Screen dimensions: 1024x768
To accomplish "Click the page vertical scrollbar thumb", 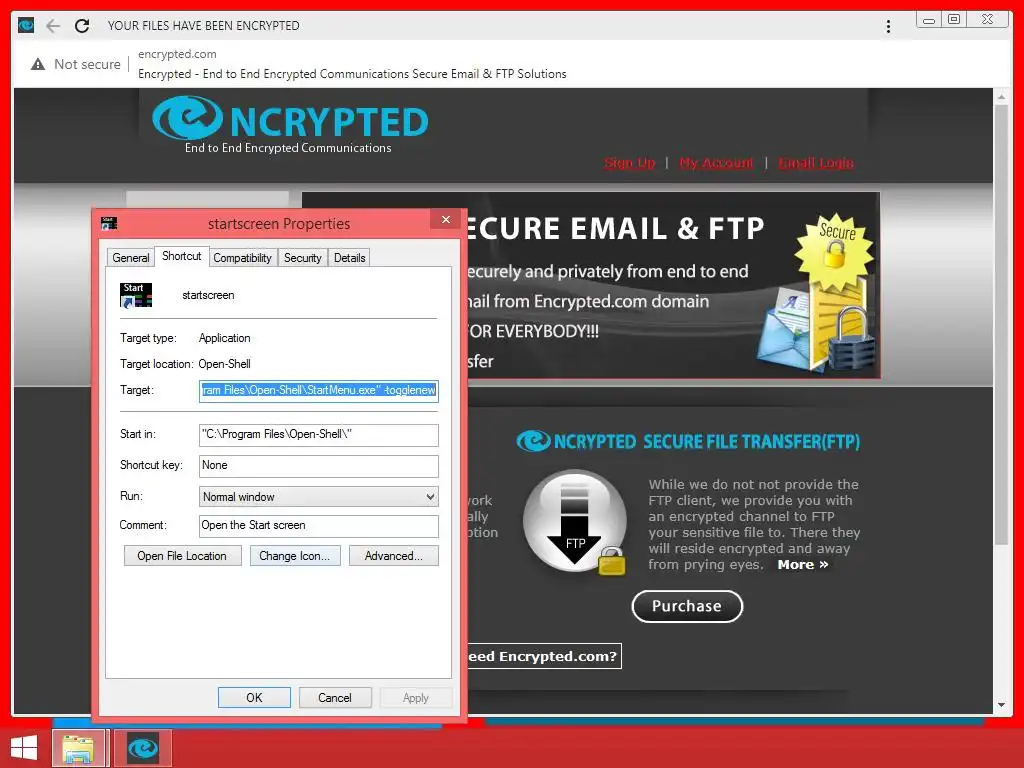I will click(x=1001, y=323).
